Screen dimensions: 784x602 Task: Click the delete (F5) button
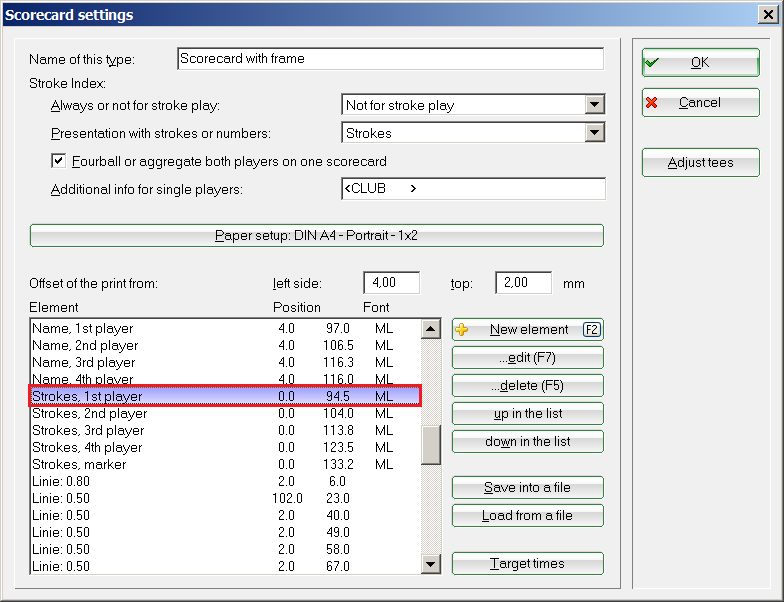pos(528,386)
